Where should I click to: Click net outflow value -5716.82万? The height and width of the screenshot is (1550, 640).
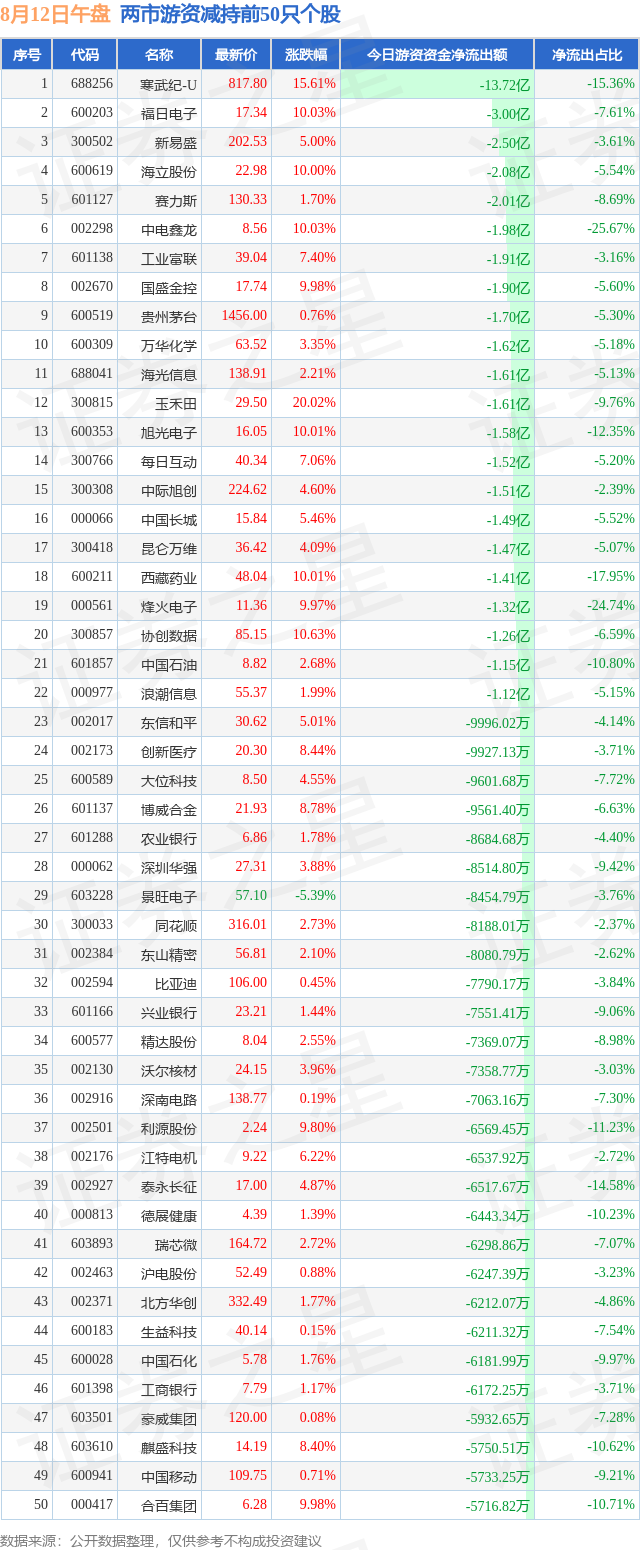tap(498, 1506)
